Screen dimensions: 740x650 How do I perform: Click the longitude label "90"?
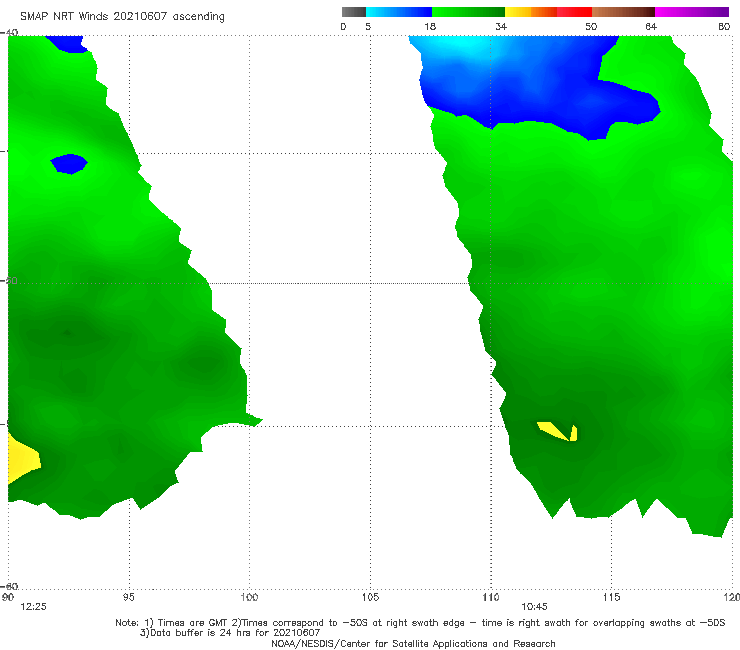coord(8,597)
